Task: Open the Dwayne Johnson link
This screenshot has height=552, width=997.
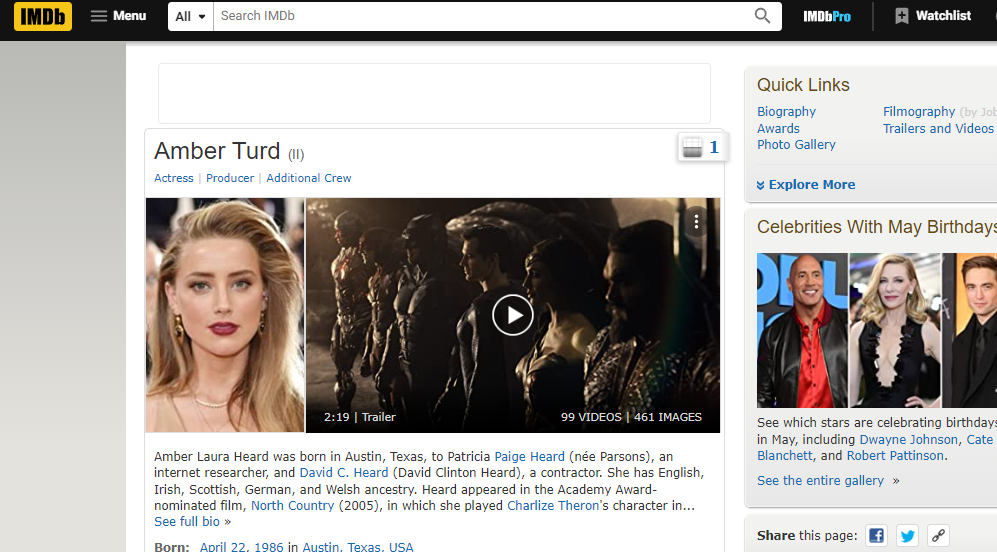Action: click(908, 439)
